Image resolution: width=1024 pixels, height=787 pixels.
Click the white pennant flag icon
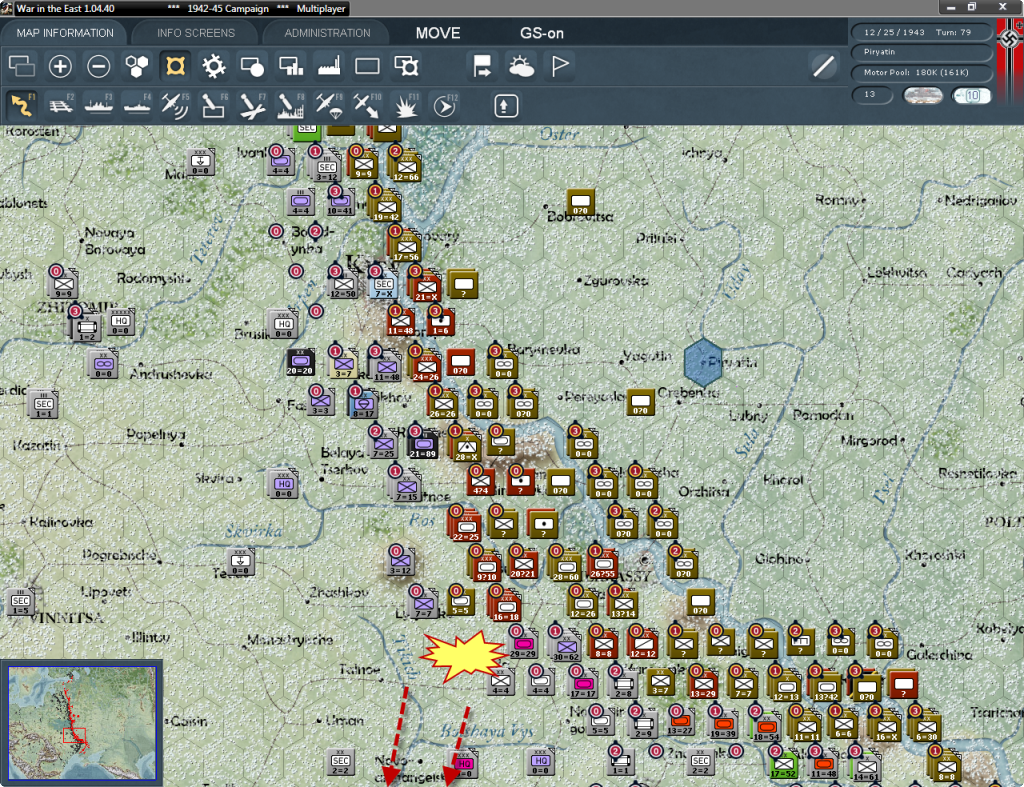point(560,66)
